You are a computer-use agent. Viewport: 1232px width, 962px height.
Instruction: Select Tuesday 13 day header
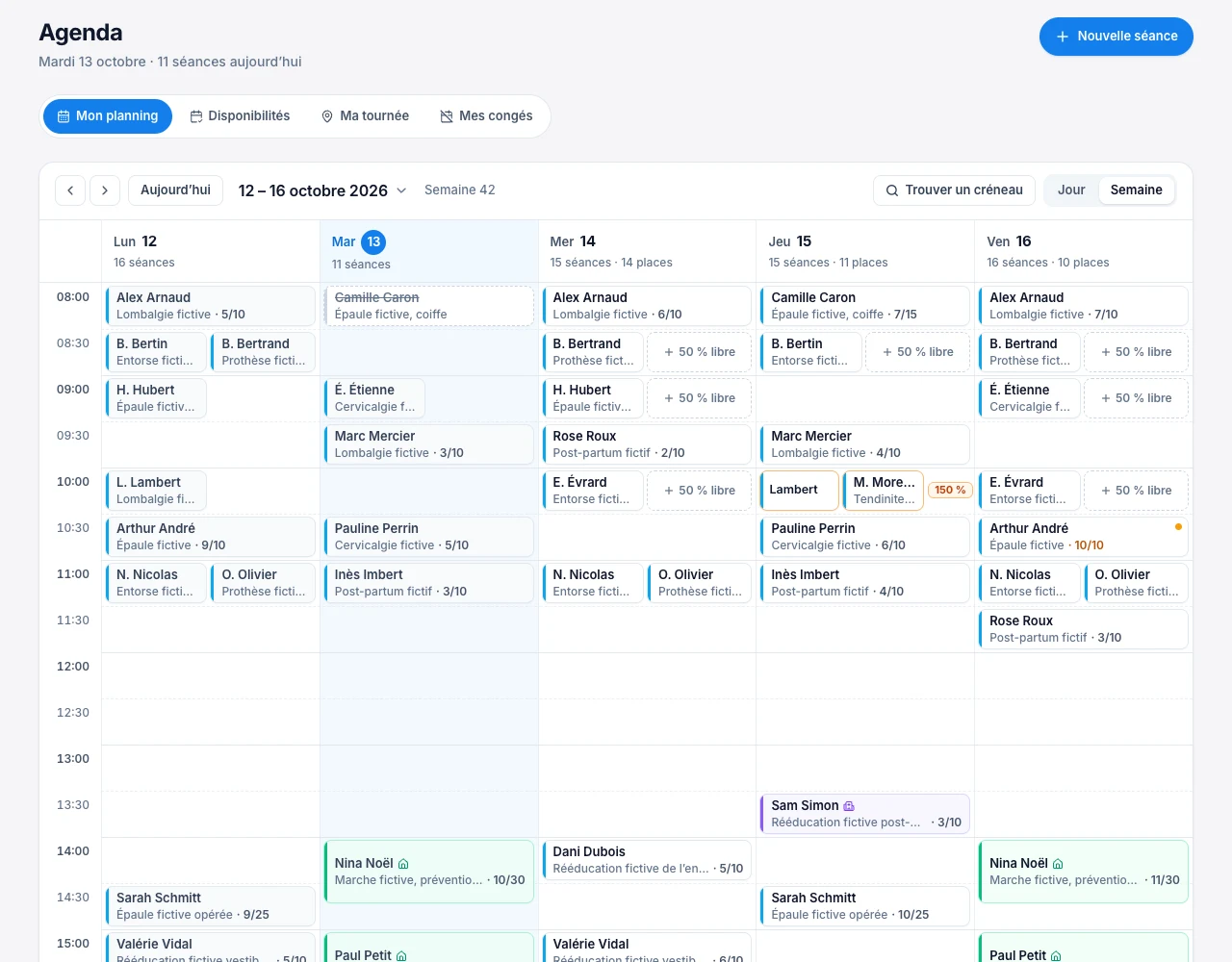pyautogui.click(x=429, y=252)
